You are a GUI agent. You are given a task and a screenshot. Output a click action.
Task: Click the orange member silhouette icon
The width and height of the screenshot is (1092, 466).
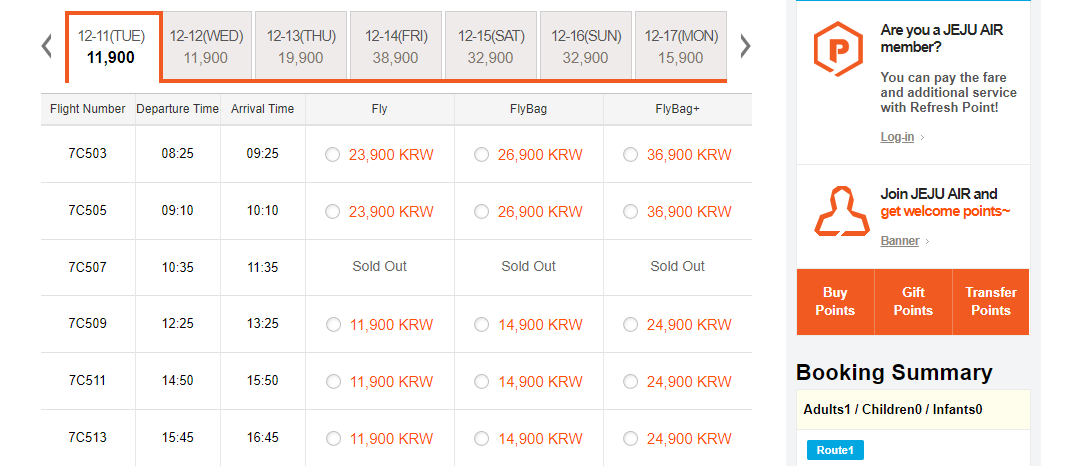(x=842, y=210)
